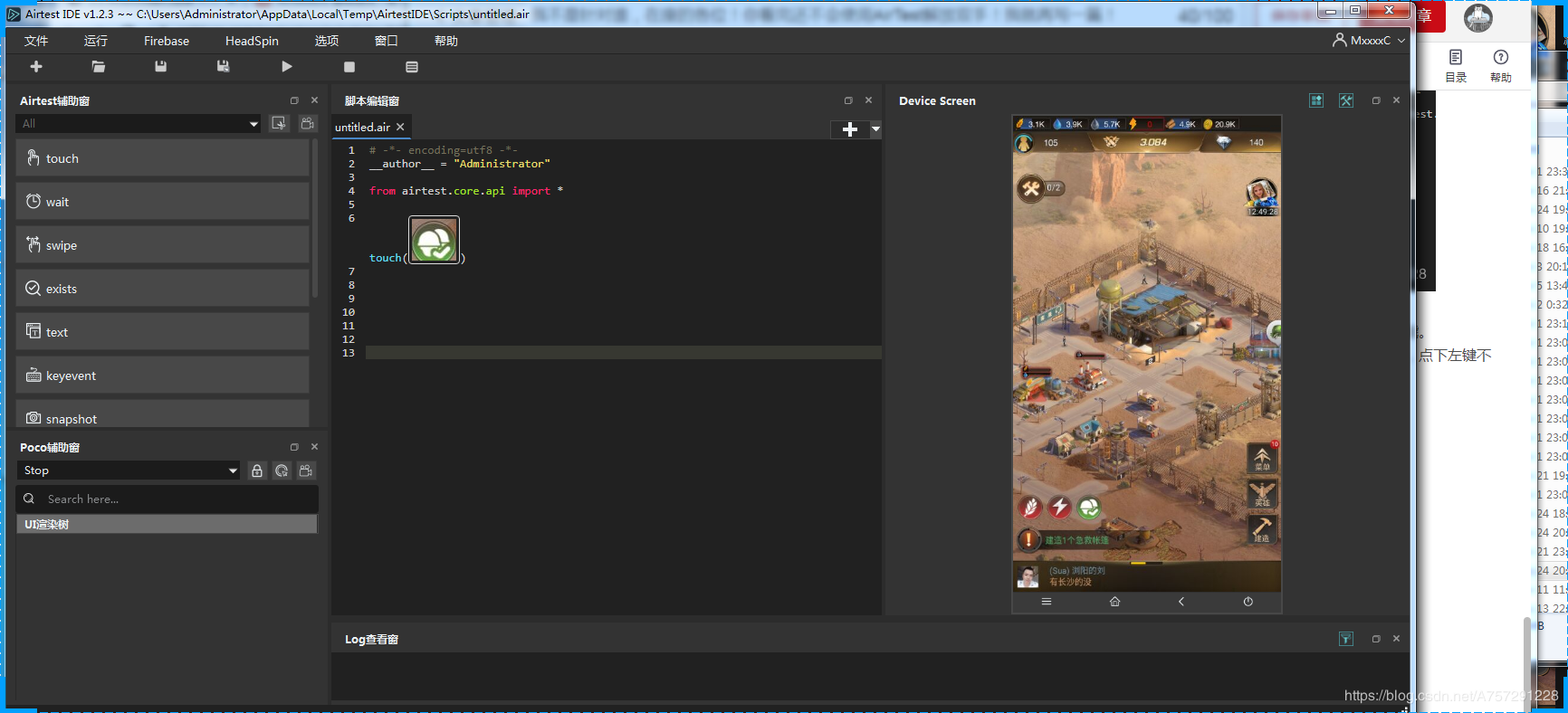Select the swipe command

point(162,245)
